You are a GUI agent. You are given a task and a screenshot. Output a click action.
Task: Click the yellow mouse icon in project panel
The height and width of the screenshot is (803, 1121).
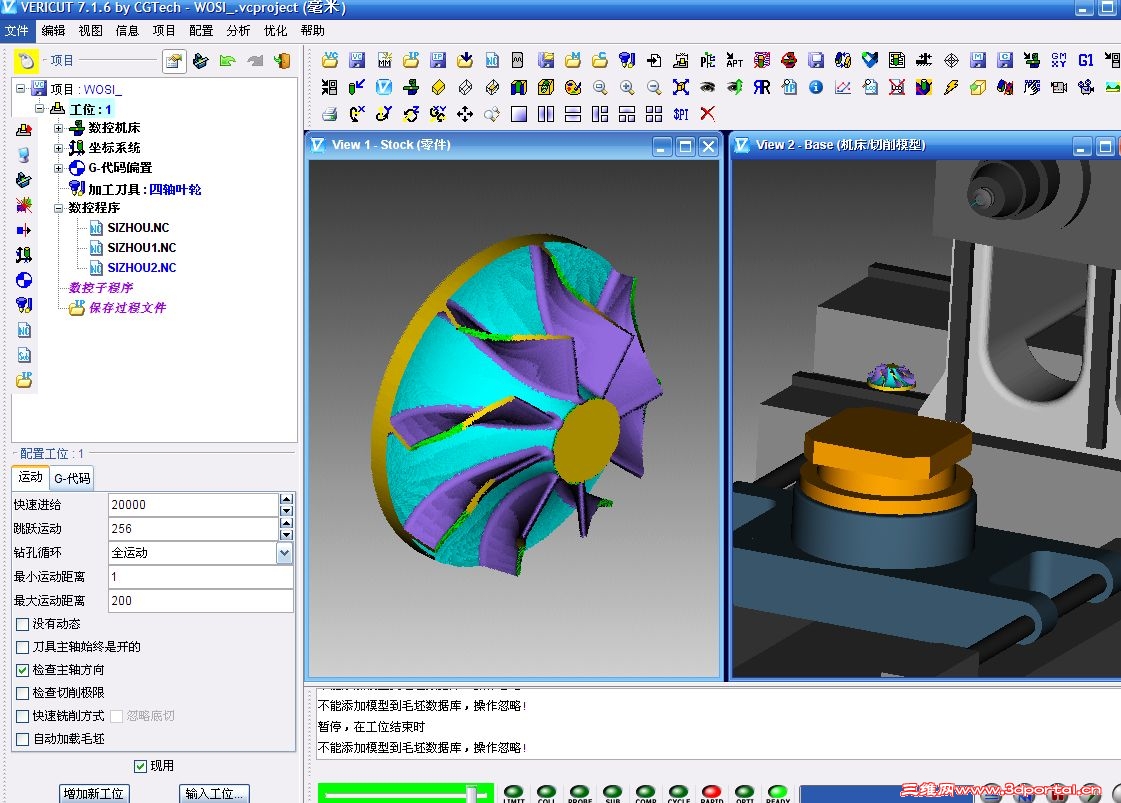26,61
